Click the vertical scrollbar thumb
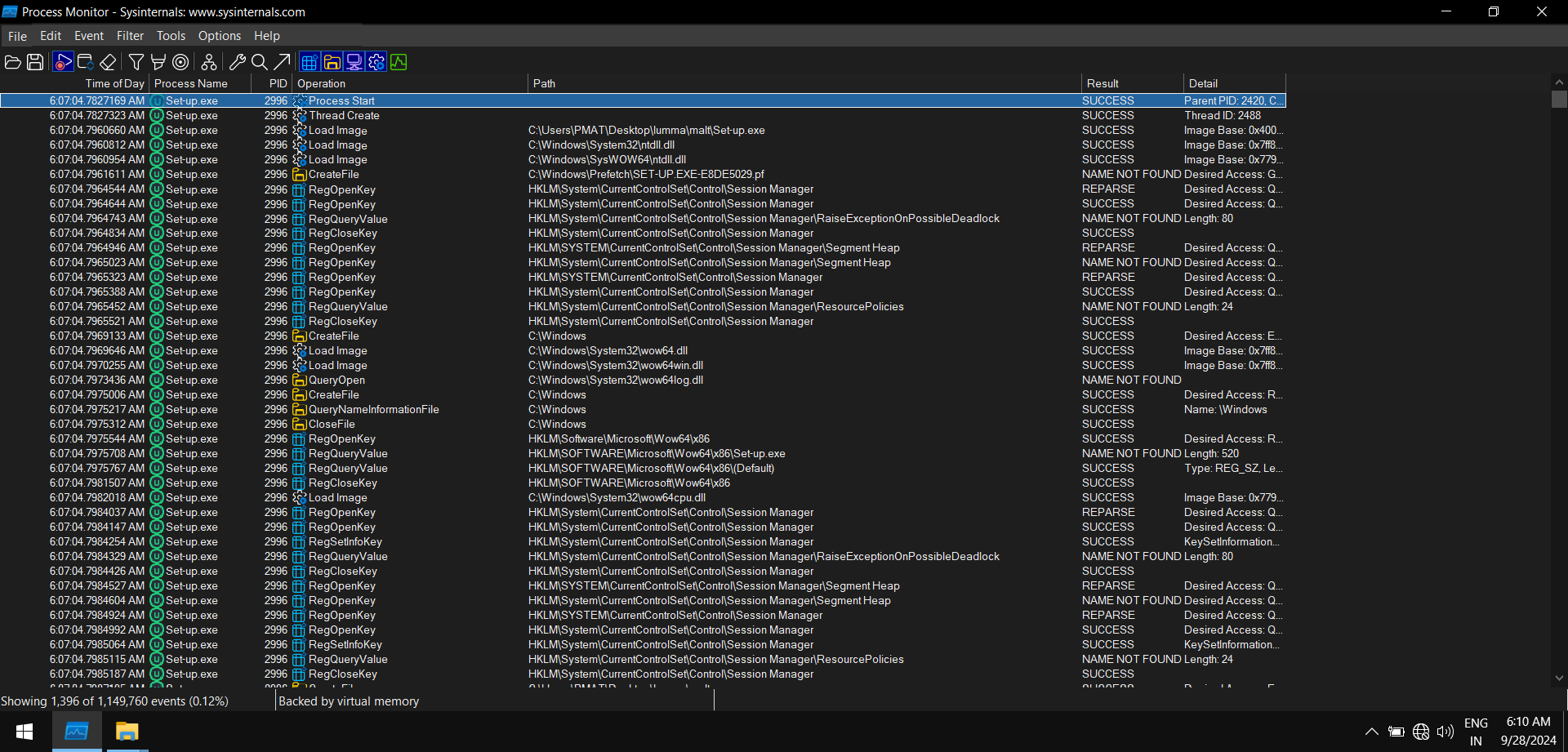Image resolution: width=1568 pixels, height=752 pixels. [1559, 99]
